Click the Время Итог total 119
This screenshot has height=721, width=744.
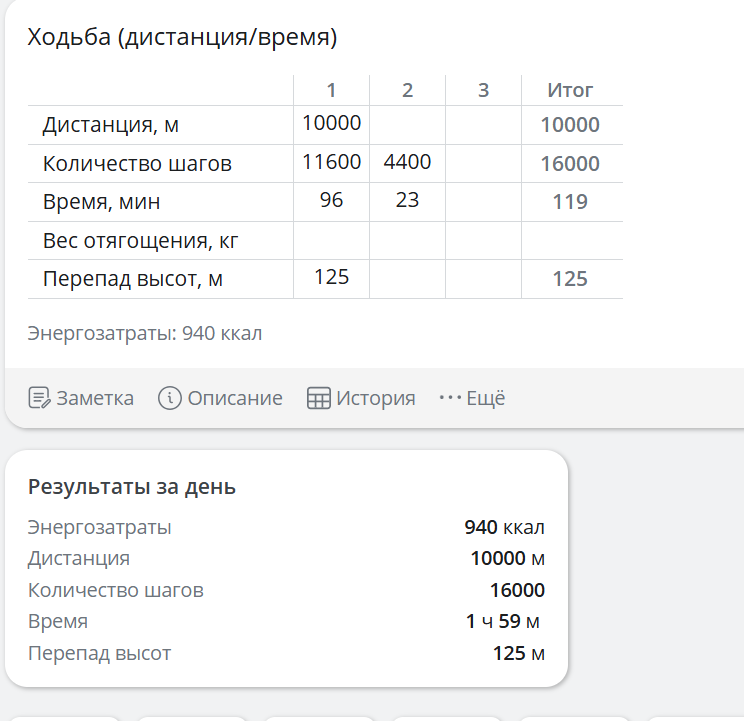click(570, 203)
